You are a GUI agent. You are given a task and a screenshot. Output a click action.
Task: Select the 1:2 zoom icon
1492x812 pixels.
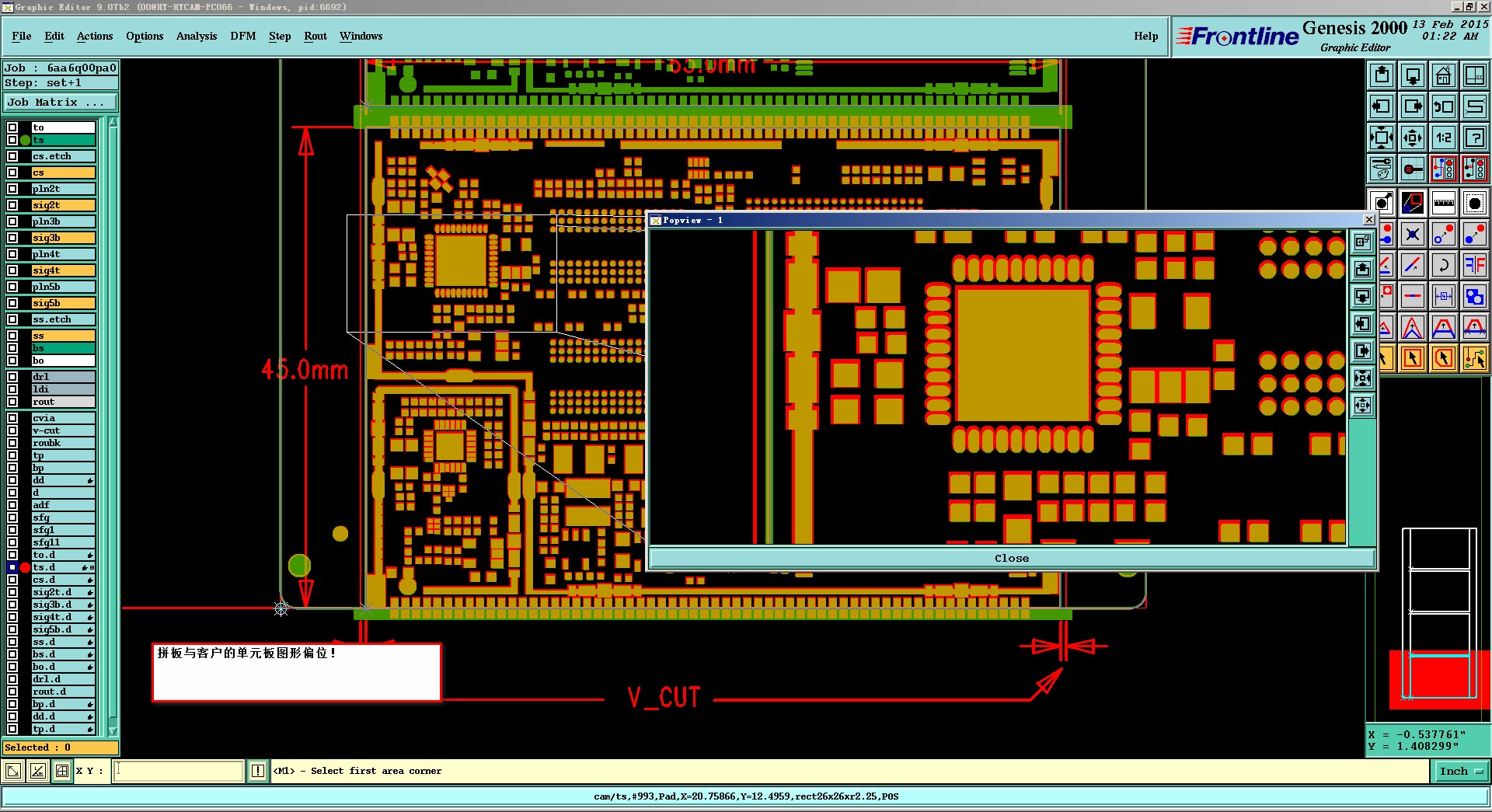click(x=1443, y=138)
